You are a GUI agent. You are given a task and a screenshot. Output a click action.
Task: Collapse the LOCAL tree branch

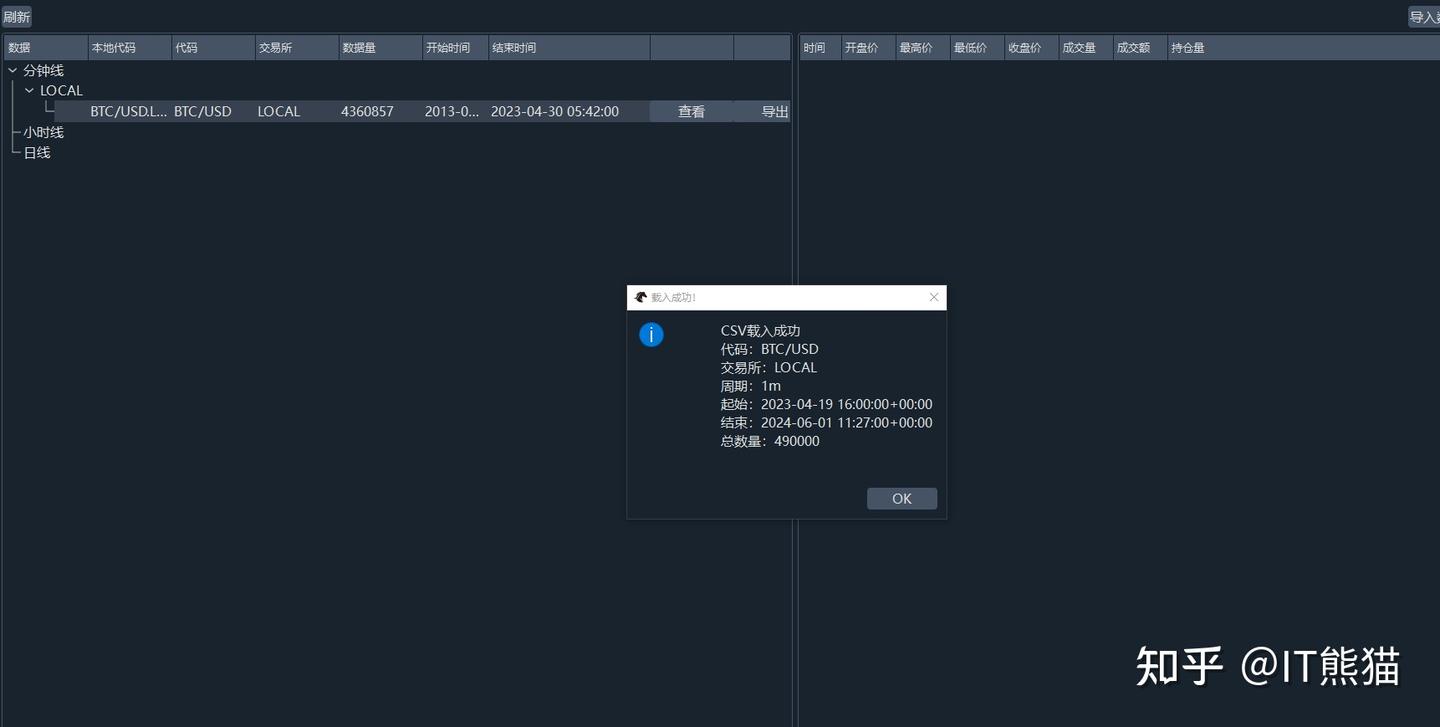(28, 90)
